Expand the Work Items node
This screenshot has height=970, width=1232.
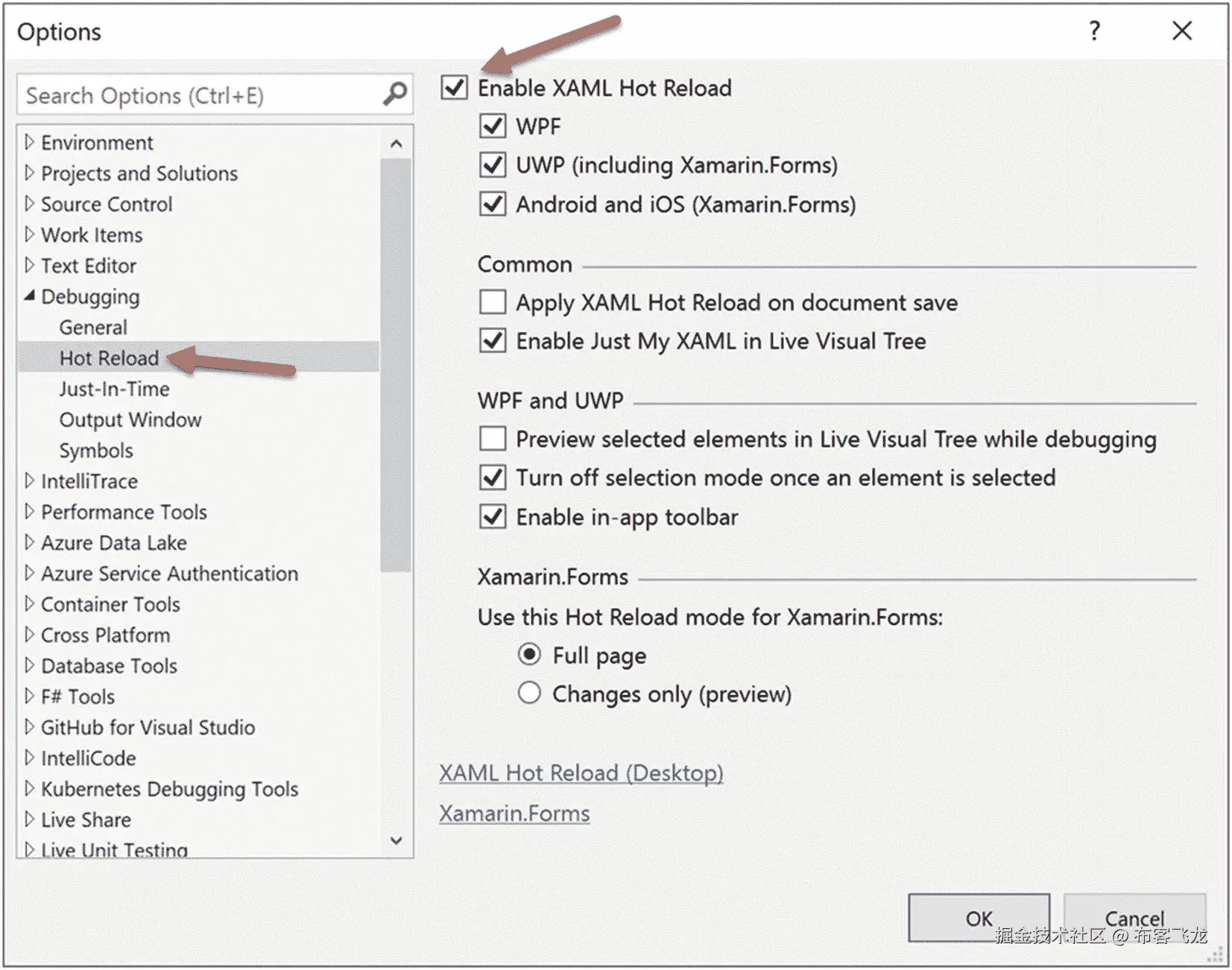tap(29, 235)
